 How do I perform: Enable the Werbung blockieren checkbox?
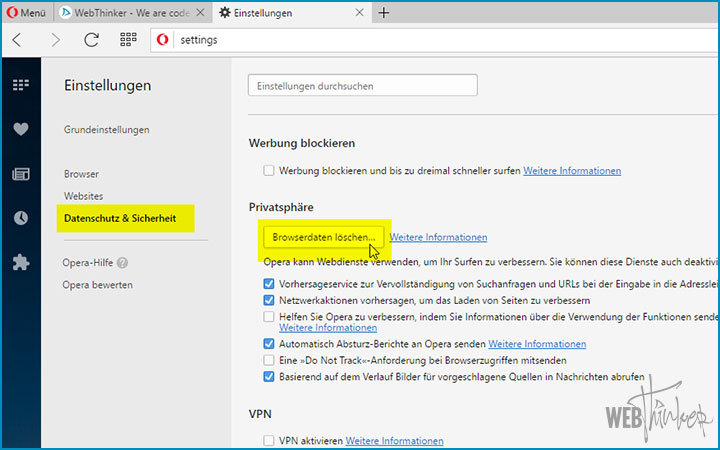[x=269, y=171]
